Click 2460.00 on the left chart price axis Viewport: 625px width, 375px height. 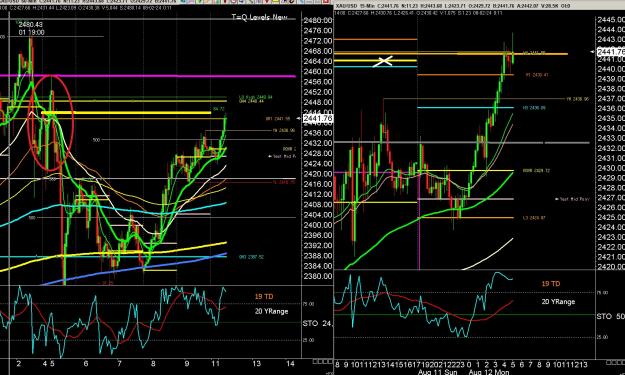(x=318, y=72)
